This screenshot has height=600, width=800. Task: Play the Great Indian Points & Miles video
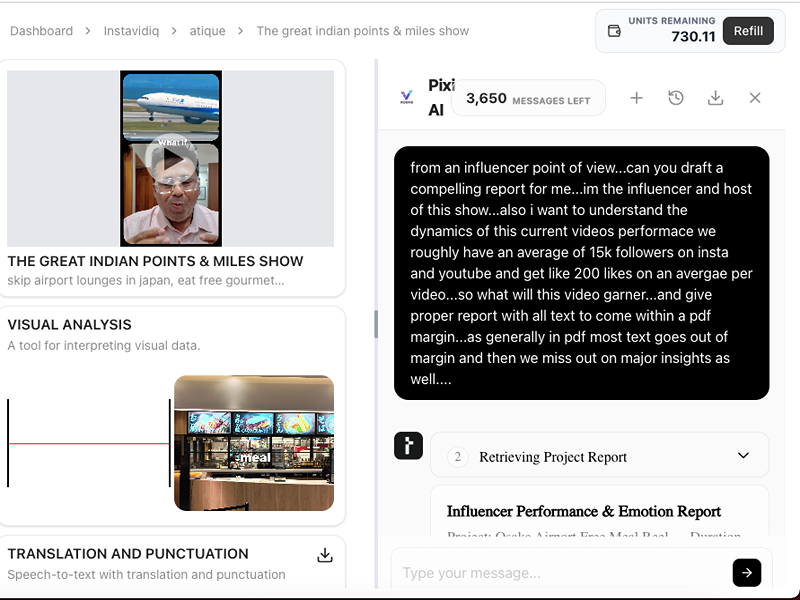point(172,160)
